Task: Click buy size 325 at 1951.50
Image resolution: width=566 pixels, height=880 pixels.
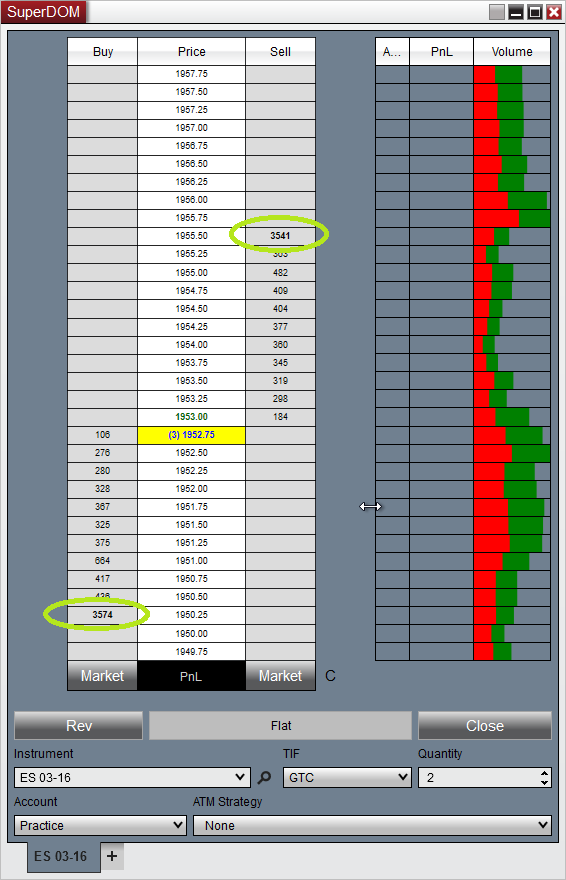Action: click(x=103, y=525)
